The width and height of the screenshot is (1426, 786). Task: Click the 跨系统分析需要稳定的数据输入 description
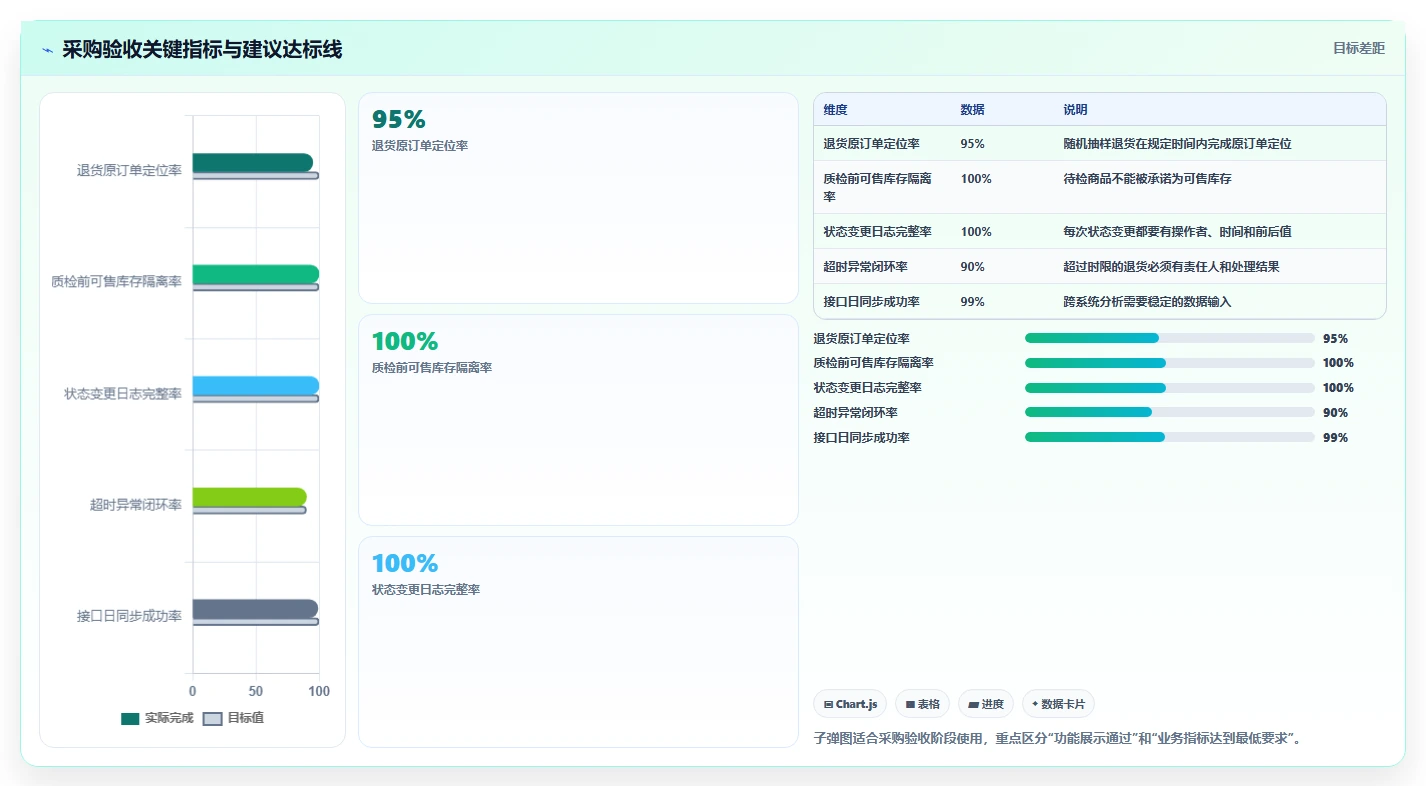click(x=1146, y=302)
